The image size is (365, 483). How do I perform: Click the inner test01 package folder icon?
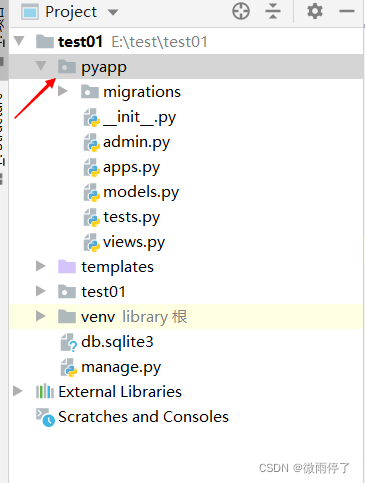(67, 291)
